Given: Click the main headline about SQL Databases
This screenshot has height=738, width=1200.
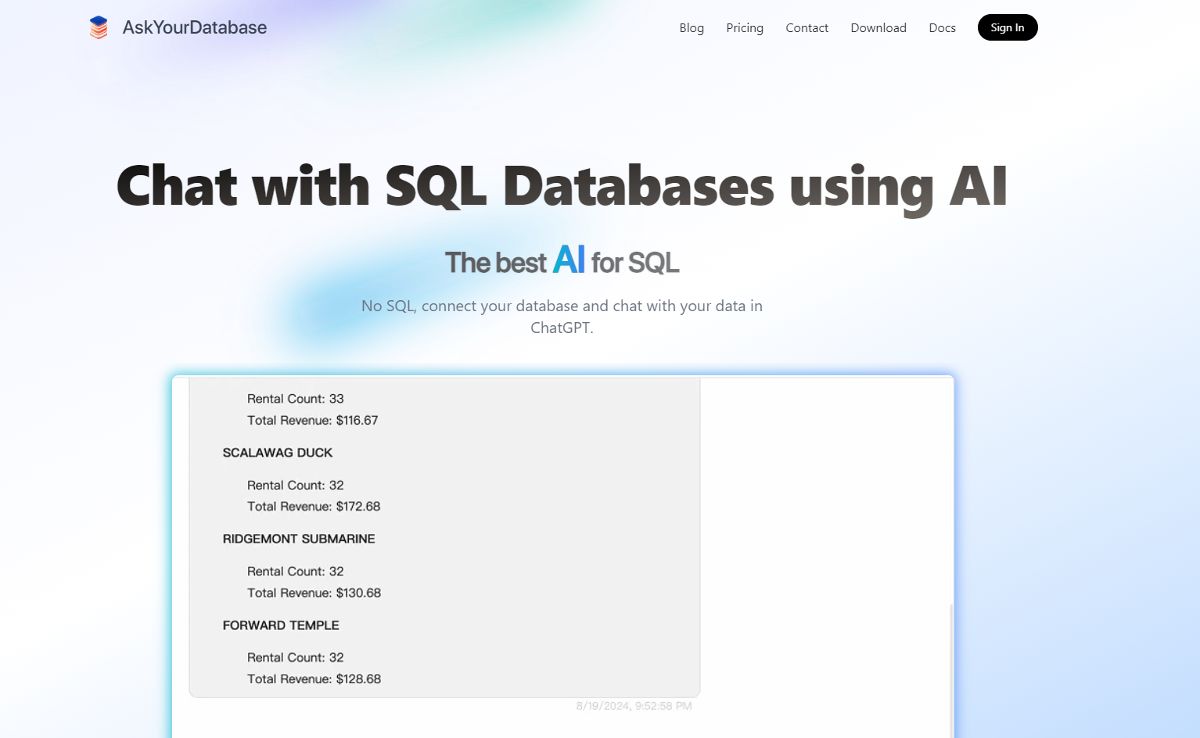Looking at the screenshot, I should click(562, 186).
